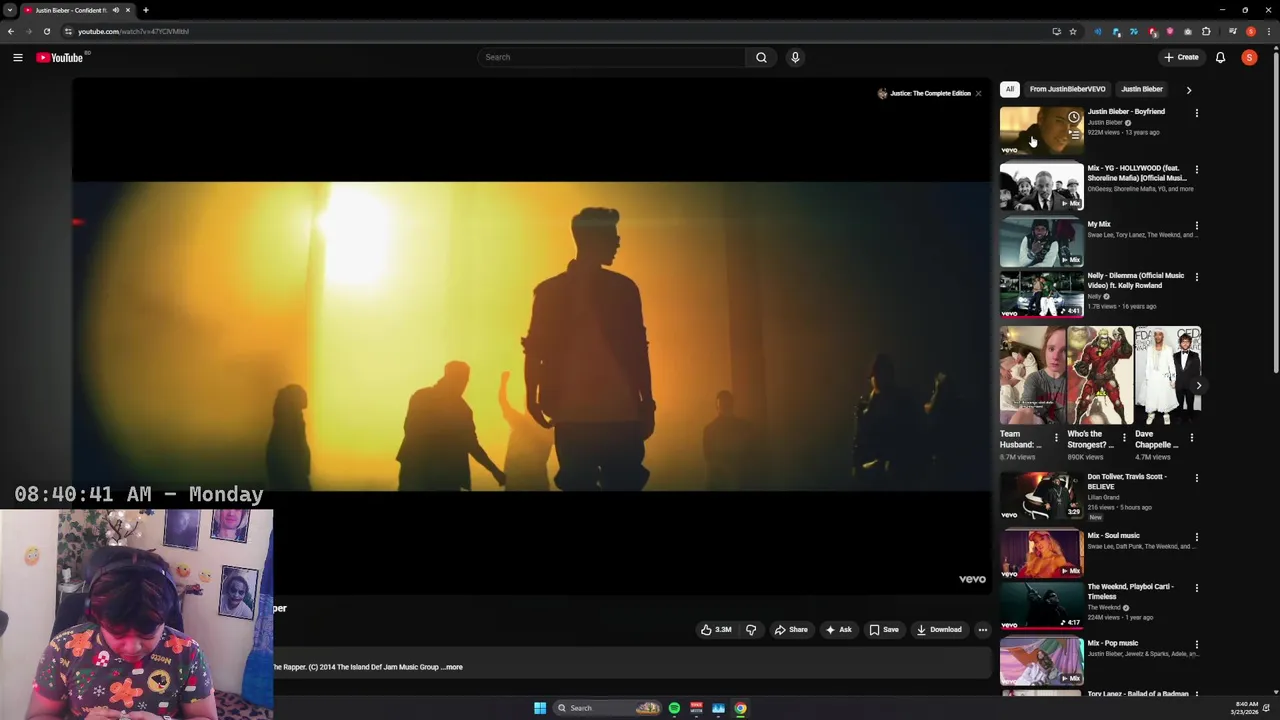
Task: Open Don Toliver BELIEVE thumbnail
Action: 1041,495
